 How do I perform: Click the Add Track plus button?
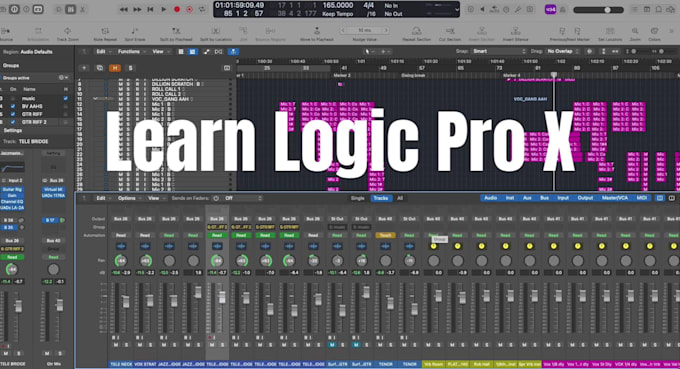84,68
